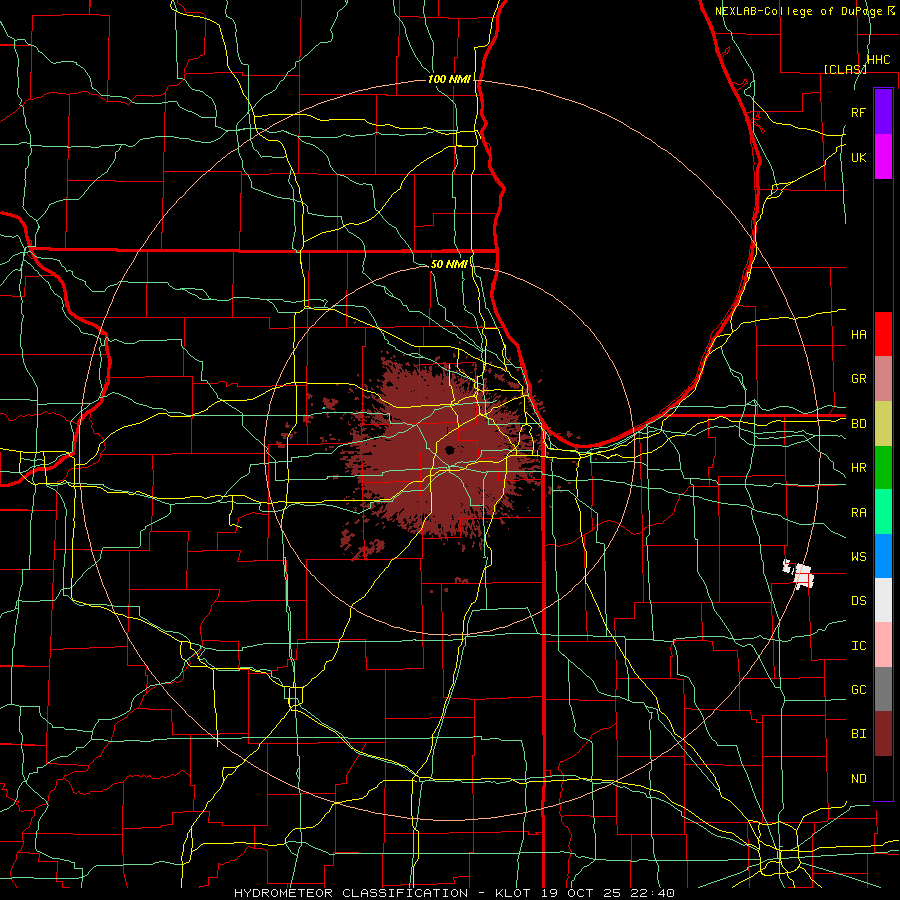This screenshot has height=900, width=900.
Task: Click the WS blue legend swatch
Action: click(883, 556)
